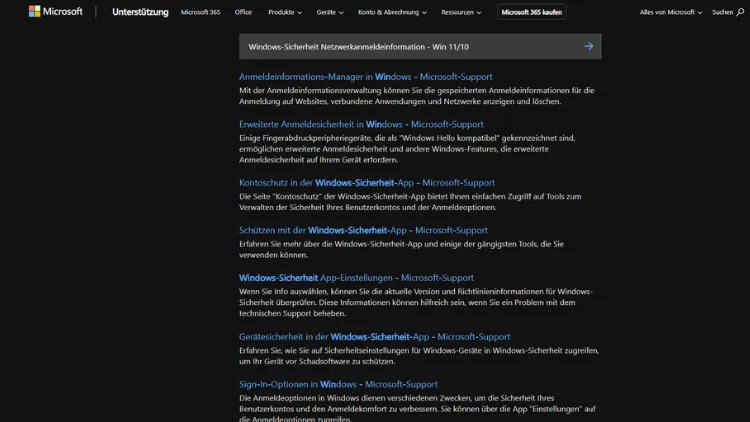This screenshot has width=750, height=422.
Task: Click description starting 'Die Seite "Kontoschutz"'
Action: tap(410, 202)
